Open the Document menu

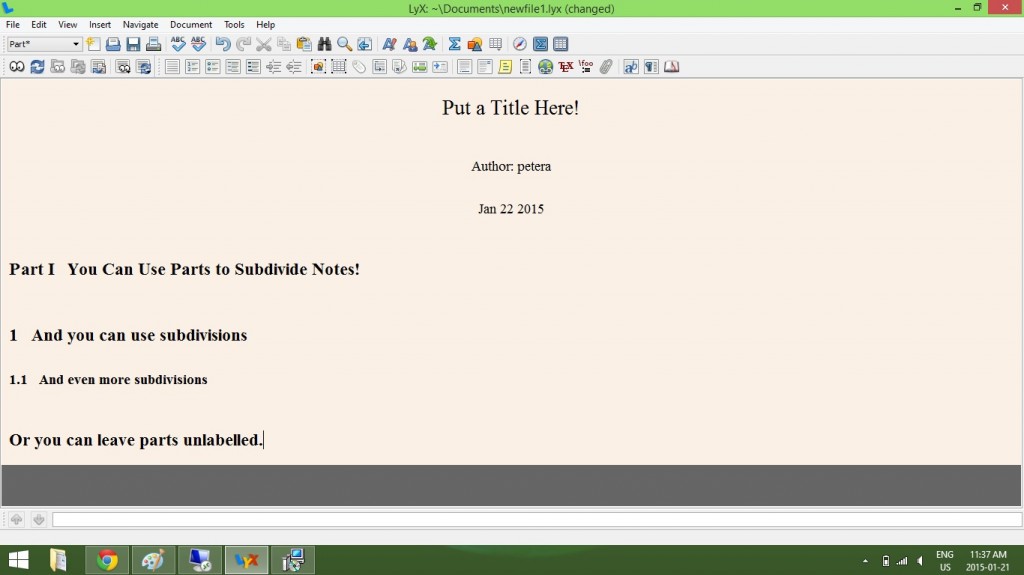click(190, 24)
